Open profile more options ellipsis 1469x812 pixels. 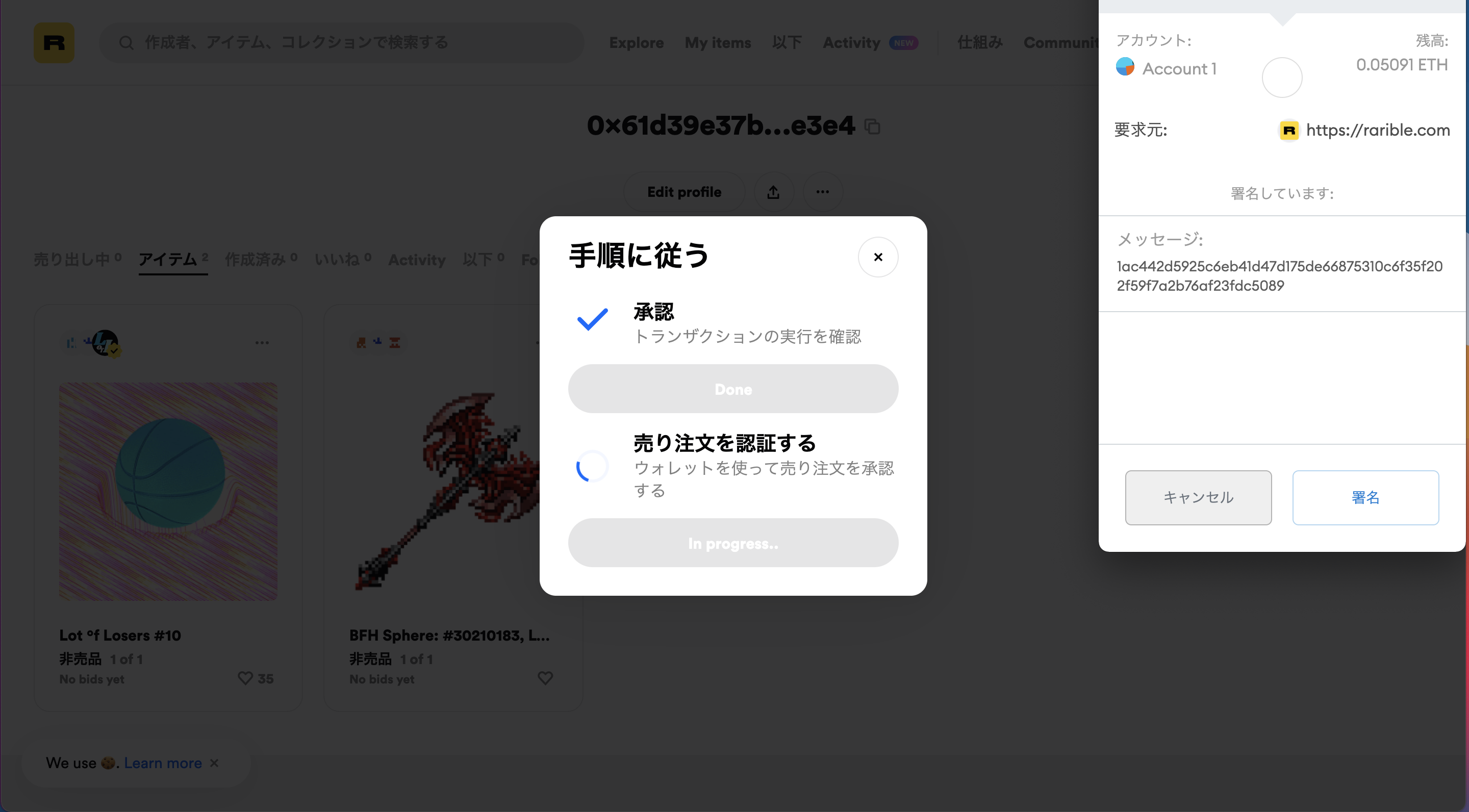point(822,192)
